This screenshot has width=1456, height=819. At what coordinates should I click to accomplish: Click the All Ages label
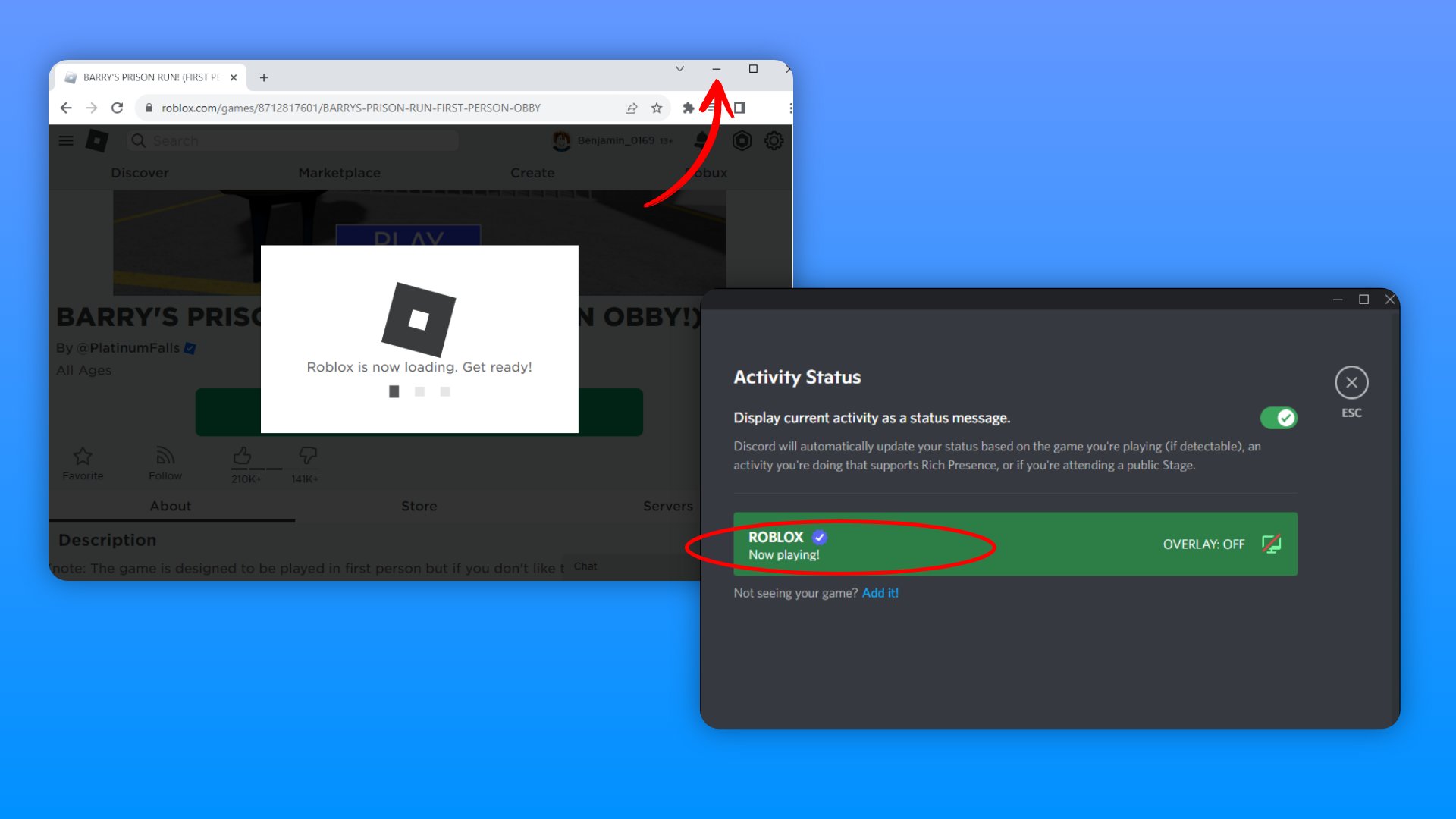point(83,370)
